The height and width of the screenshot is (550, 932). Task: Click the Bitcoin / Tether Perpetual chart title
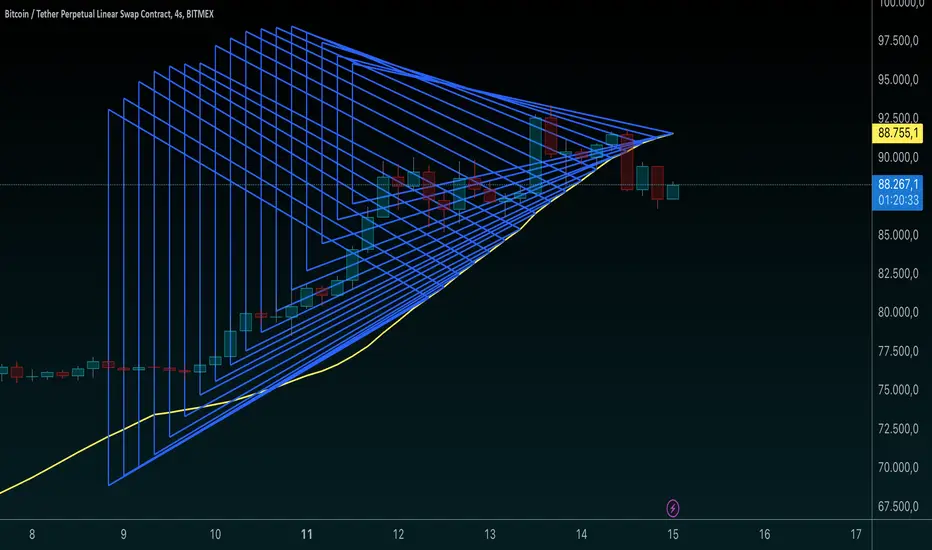point(109,14)
